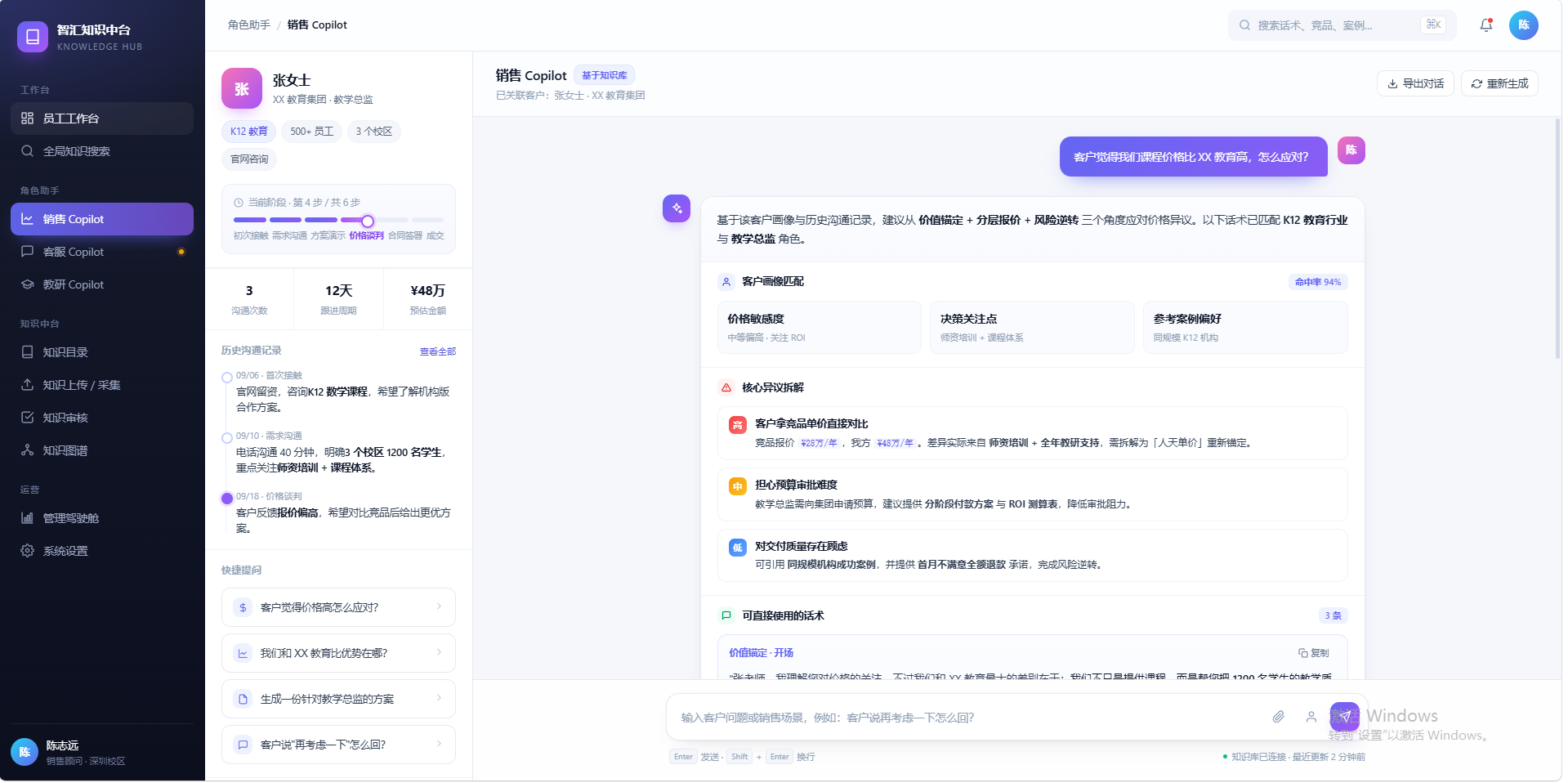Click the 基于知识库 badge
1568x783 pixels.
[605, 75]
